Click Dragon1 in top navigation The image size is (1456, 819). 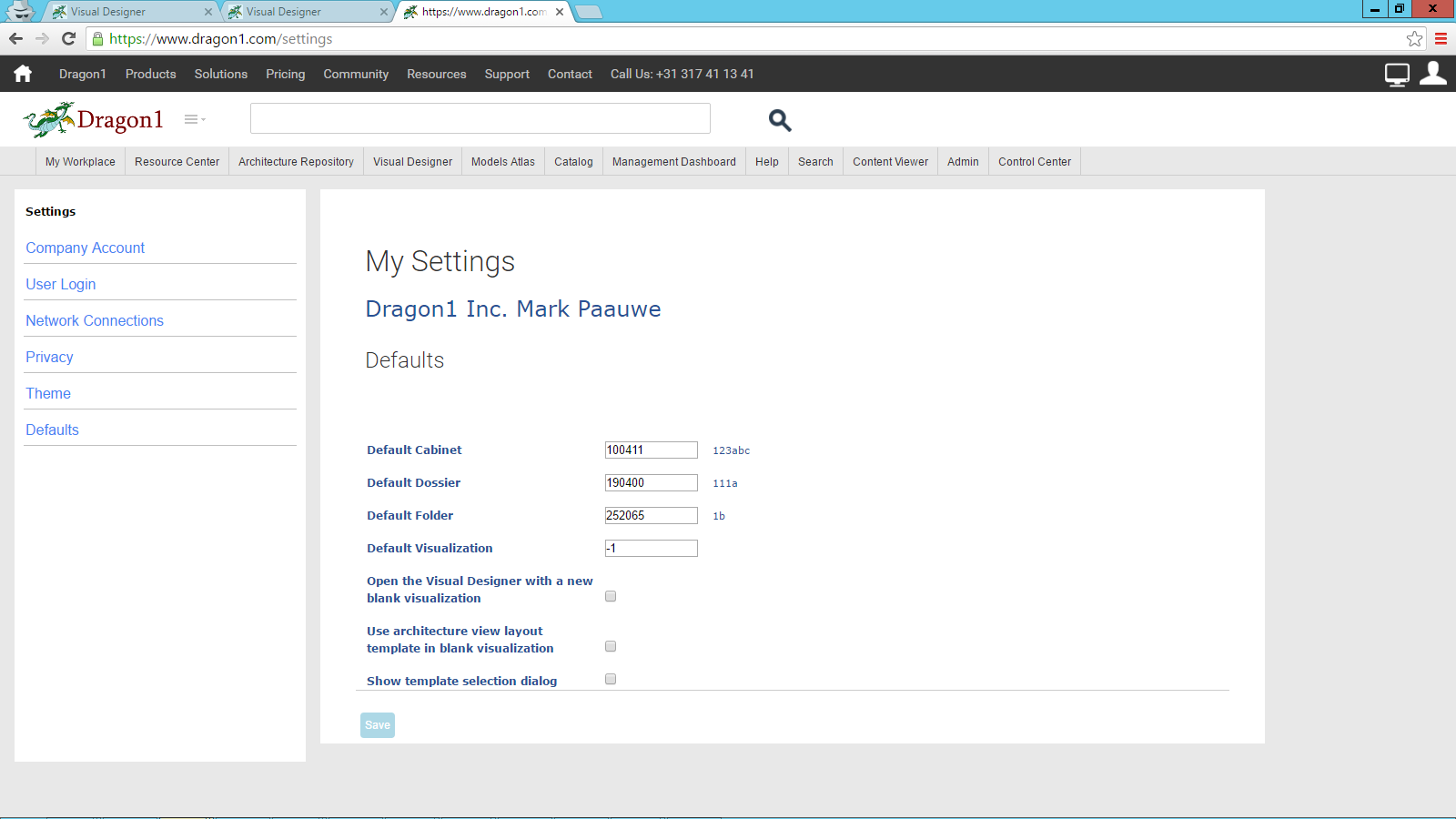point(83,74)
